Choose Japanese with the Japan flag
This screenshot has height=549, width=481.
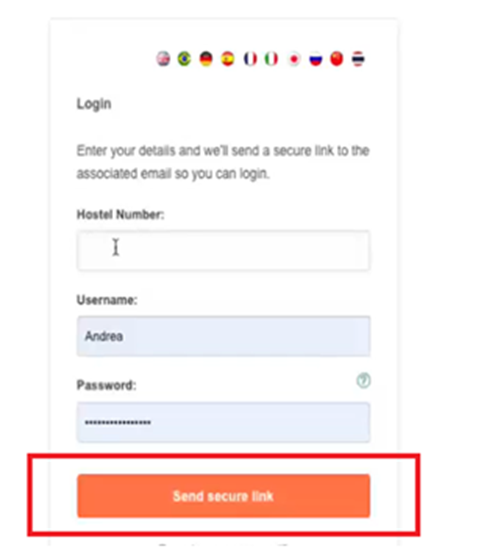pos(294,58)
